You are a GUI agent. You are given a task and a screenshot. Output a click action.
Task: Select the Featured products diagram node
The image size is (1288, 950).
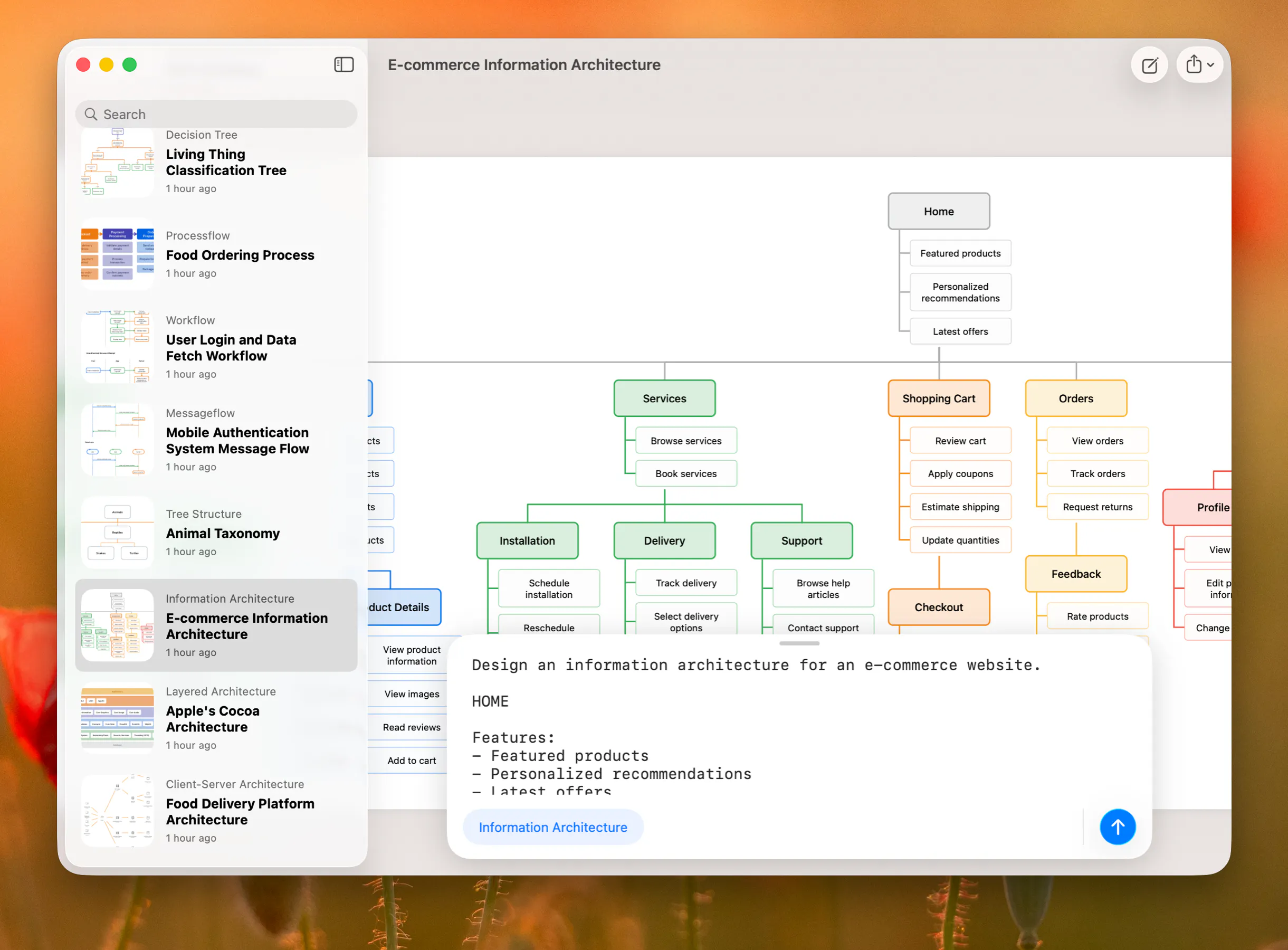point(960,254)
